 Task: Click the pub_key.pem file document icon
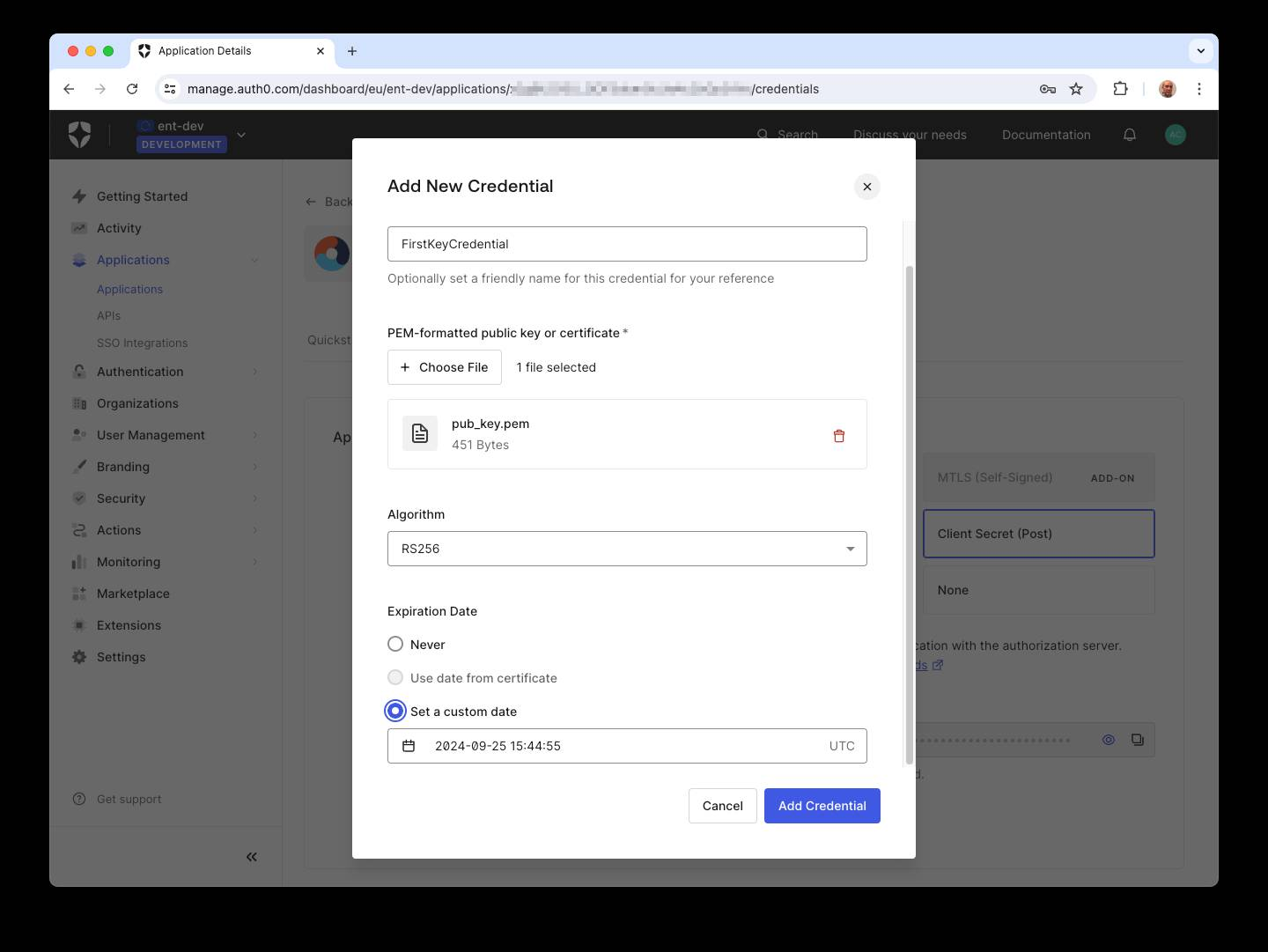(420, 433)
